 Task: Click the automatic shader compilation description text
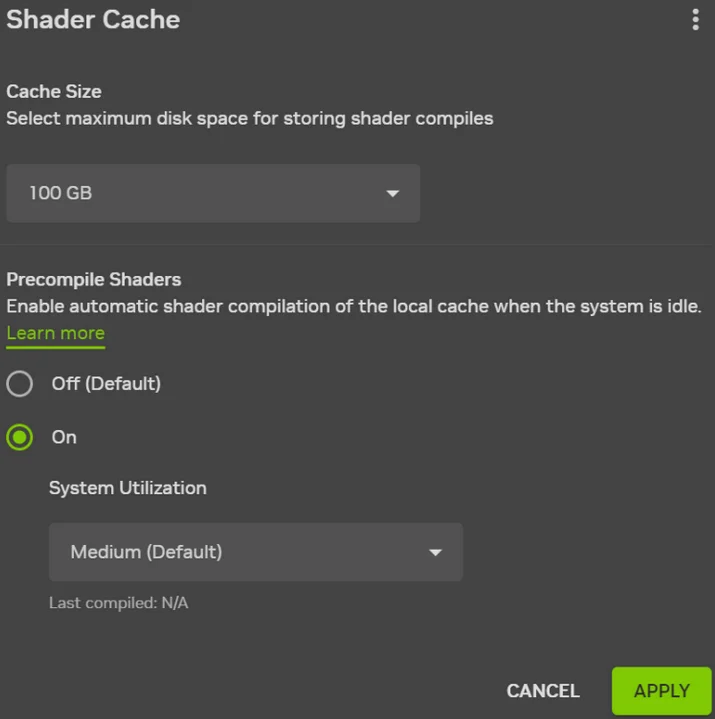point(354,306)
